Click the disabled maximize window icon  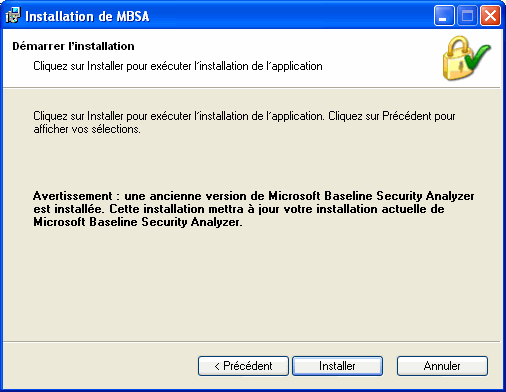coord(467,16)
